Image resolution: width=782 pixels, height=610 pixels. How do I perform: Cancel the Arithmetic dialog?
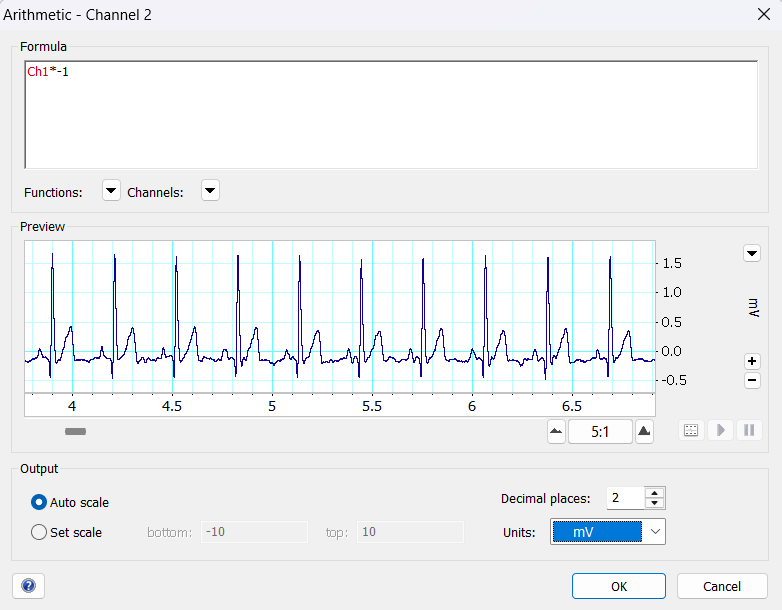(x=722, y=586)
